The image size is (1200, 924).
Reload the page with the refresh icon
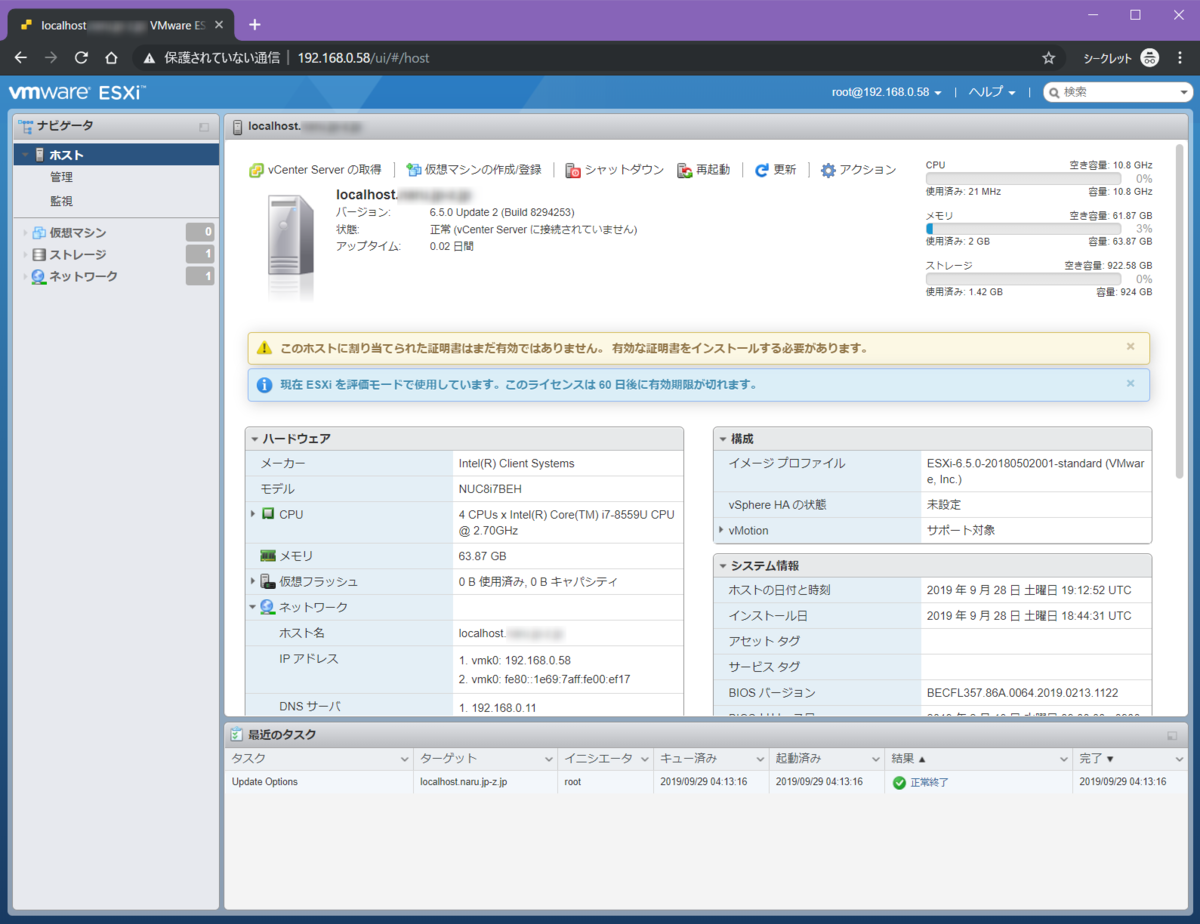tap(82, 58)
